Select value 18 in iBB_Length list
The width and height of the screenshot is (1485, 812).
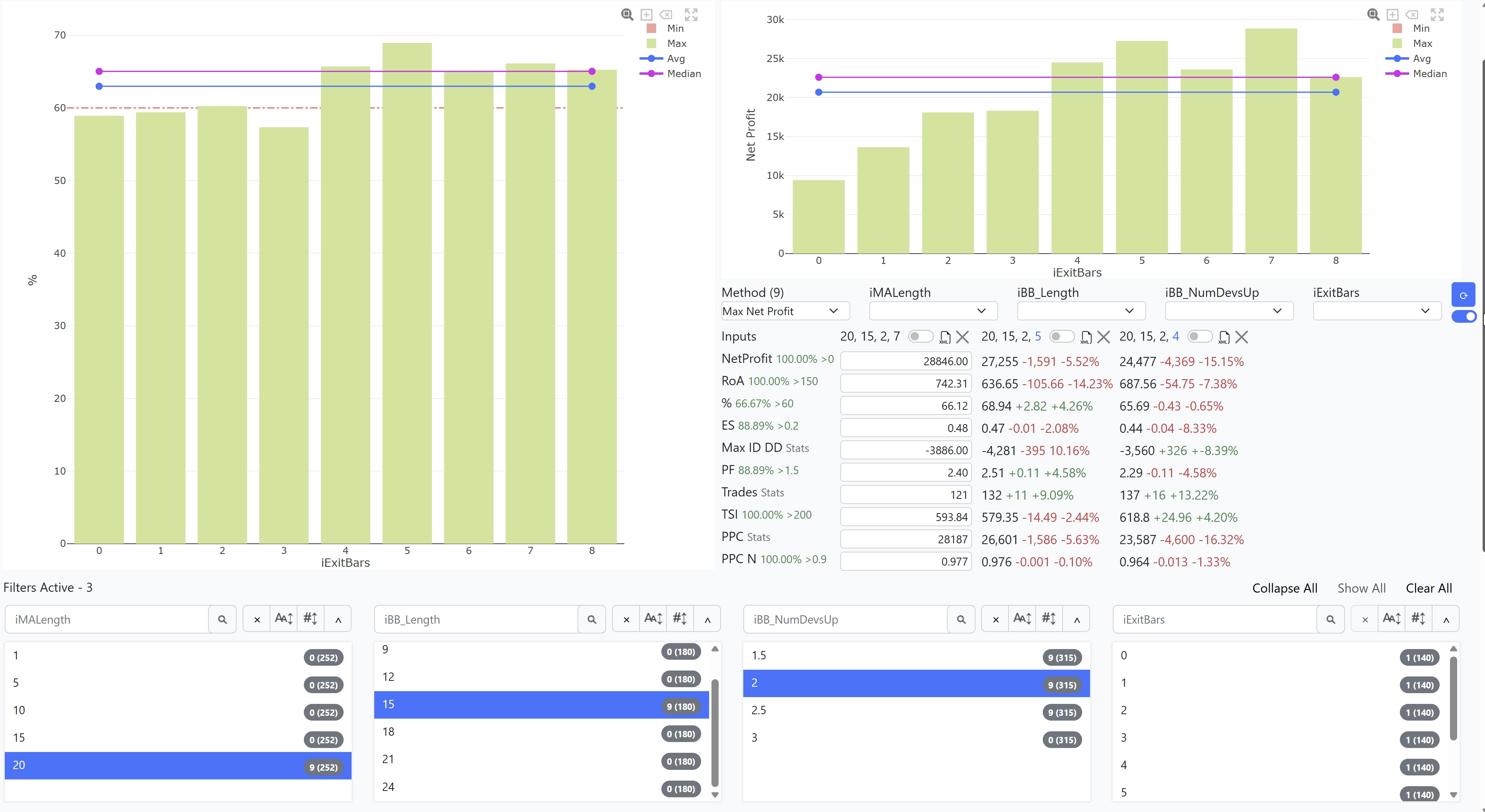point(541,732)
